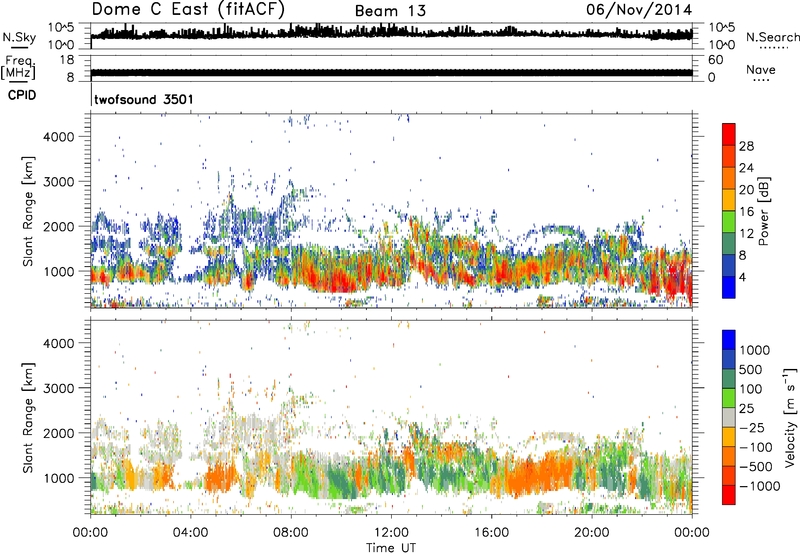Click the 'Power [dB]' color bar label
The height and width of the screenshot is (554, 800).
(763, 211)
